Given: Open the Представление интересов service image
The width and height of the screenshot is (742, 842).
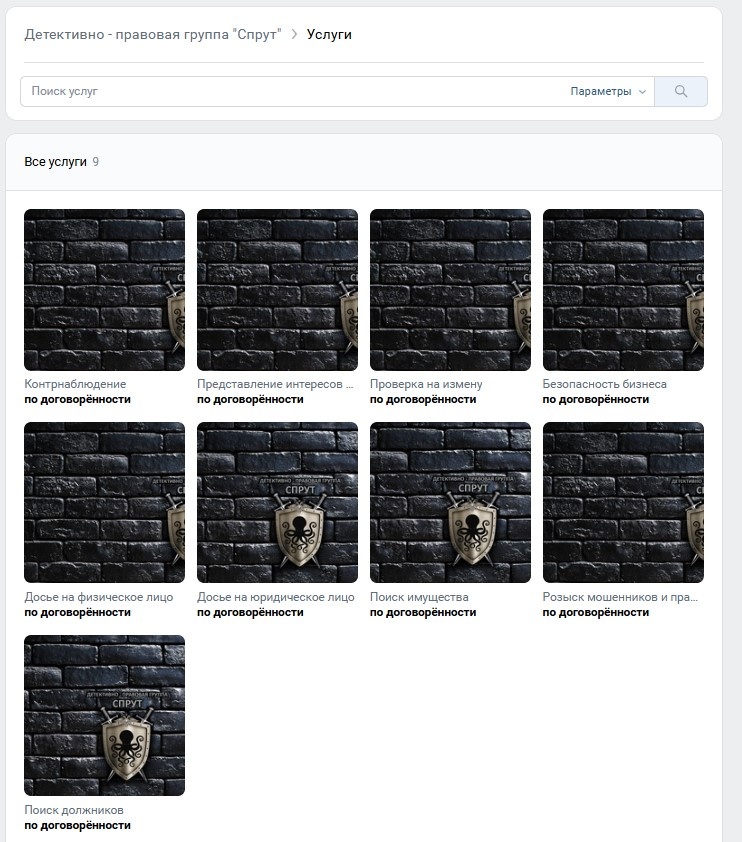Looking at the screenshot, I should [278, 290].
